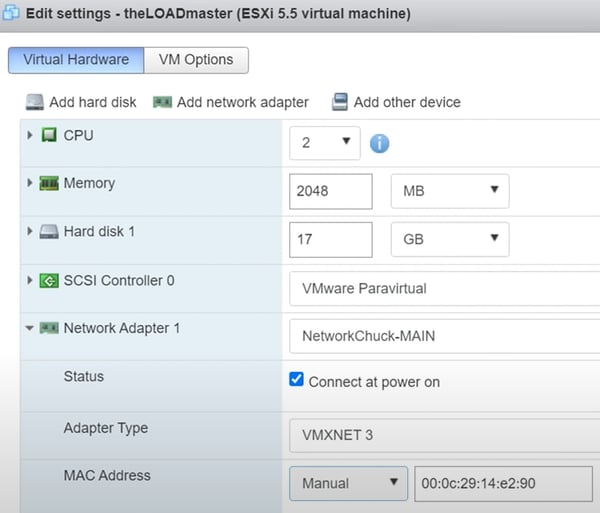Expand the CPU settings row
The image size is (600, 513).
pyautogui.click(x=30, y=135)
